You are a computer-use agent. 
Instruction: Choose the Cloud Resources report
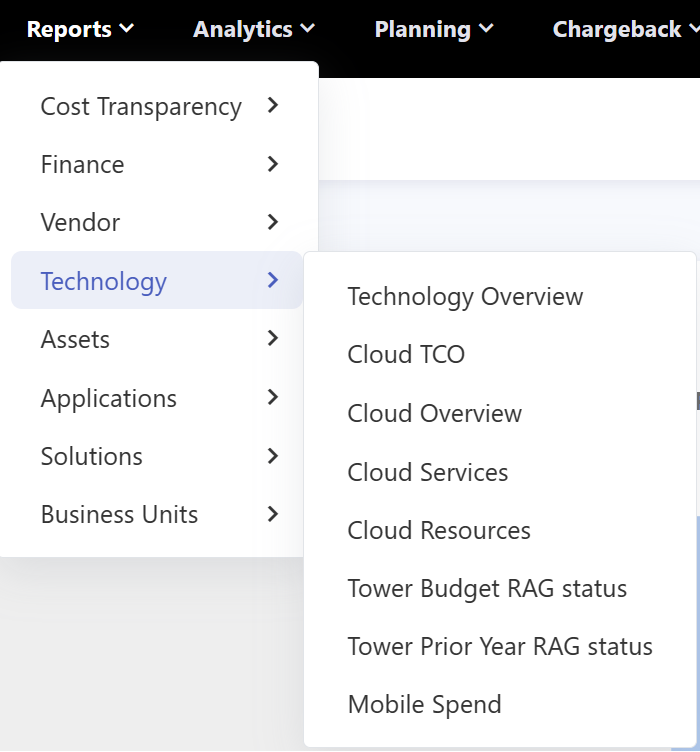pos(439,530)
